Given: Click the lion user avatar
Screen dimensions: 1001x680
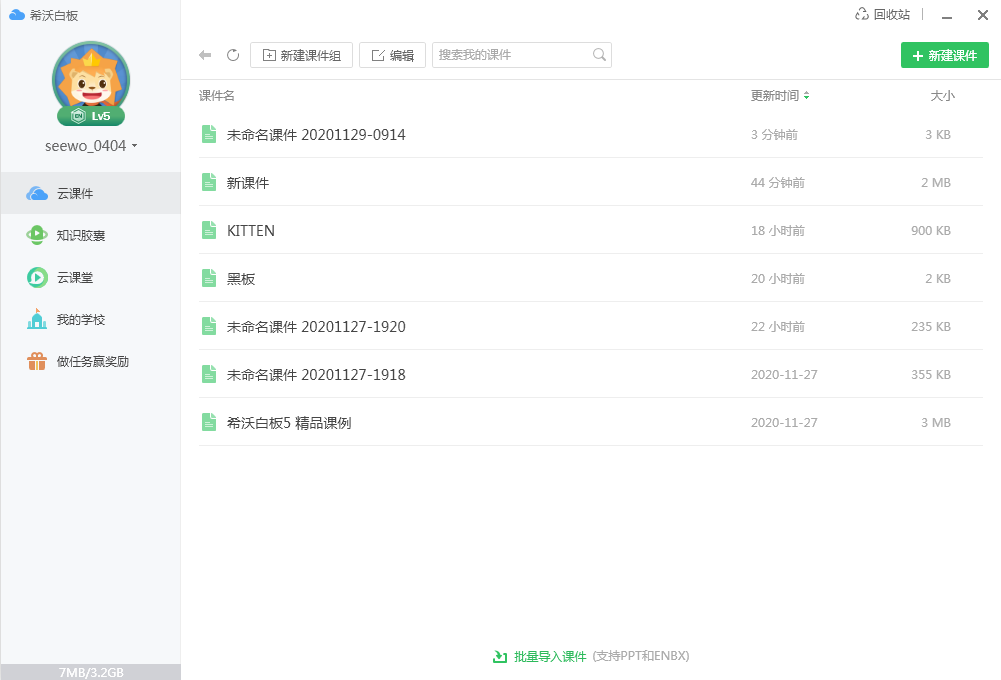Looking at the screenshot, I should tap(91, 79).
